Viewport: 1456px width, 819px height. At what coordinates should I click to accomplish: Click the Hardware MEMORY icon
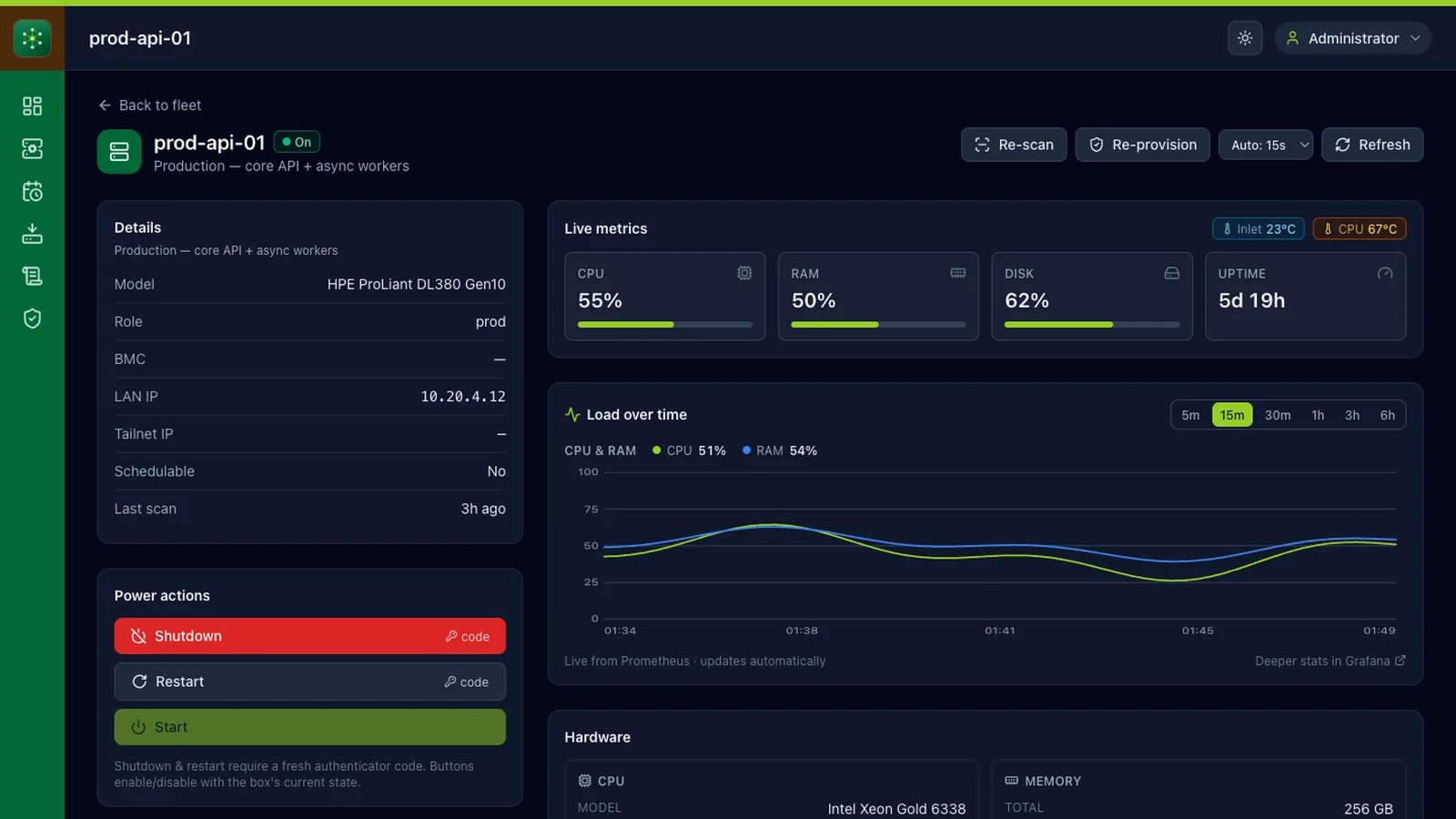[1011, 781]
